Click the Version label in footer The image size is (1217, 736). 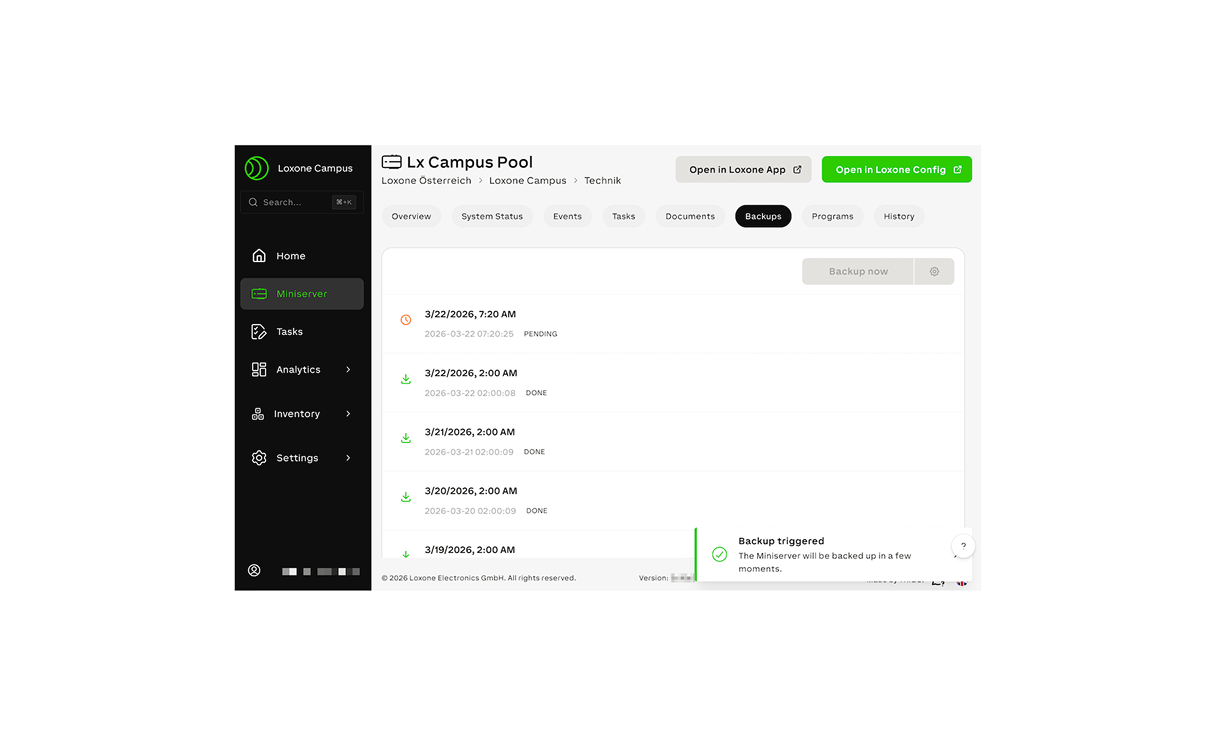click(x=653, y=578)
